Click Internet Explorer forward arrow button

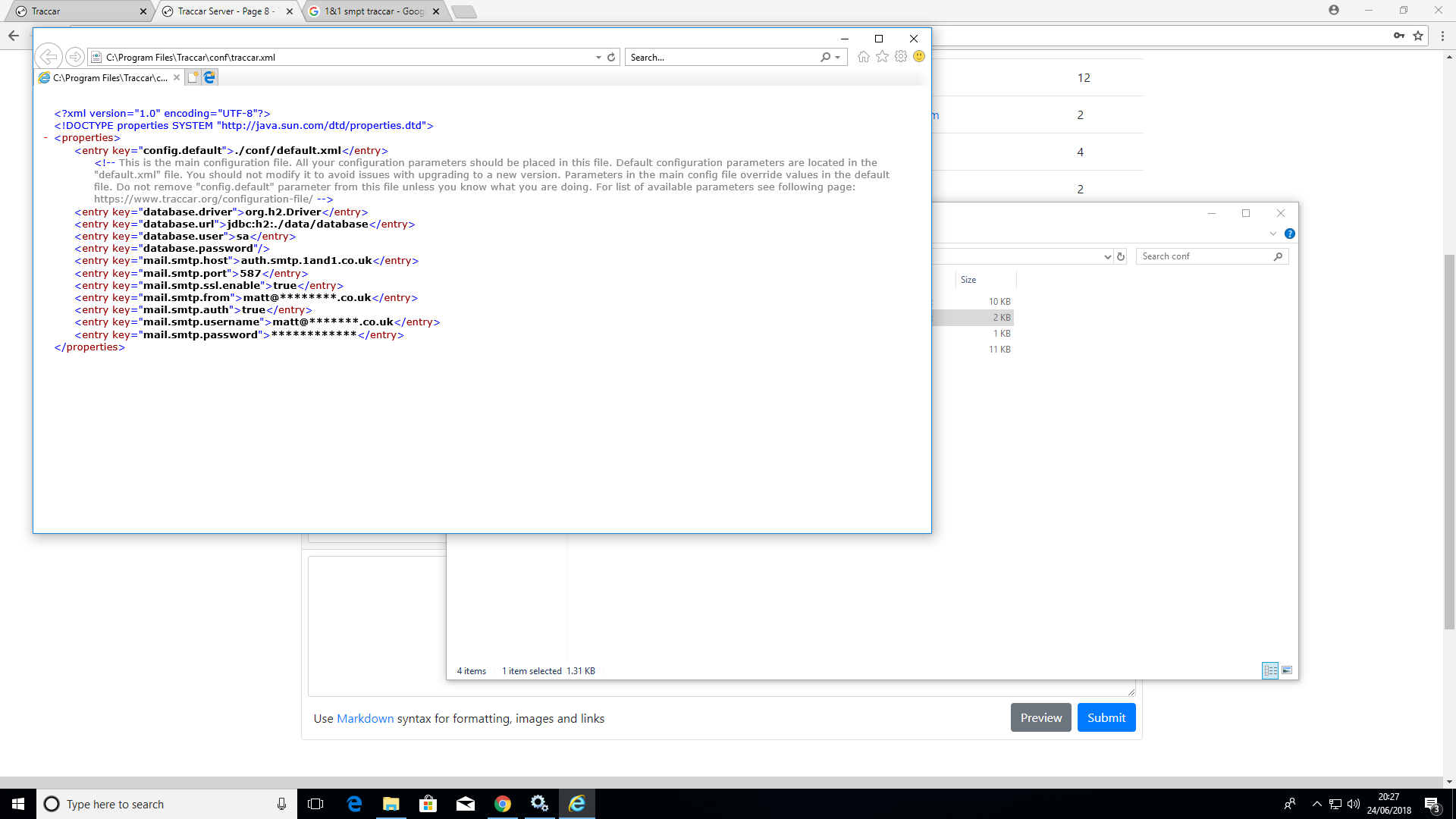74,57
